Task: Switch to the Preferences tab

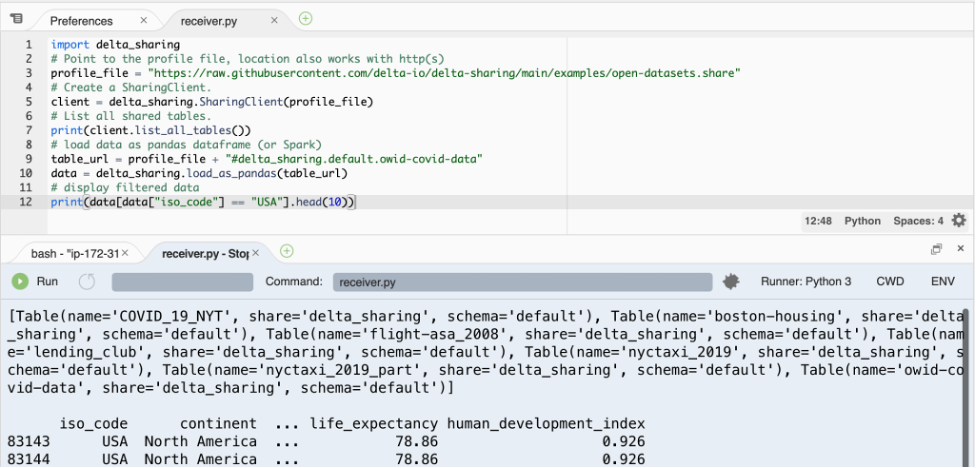Action: click(x=81, y=20)
